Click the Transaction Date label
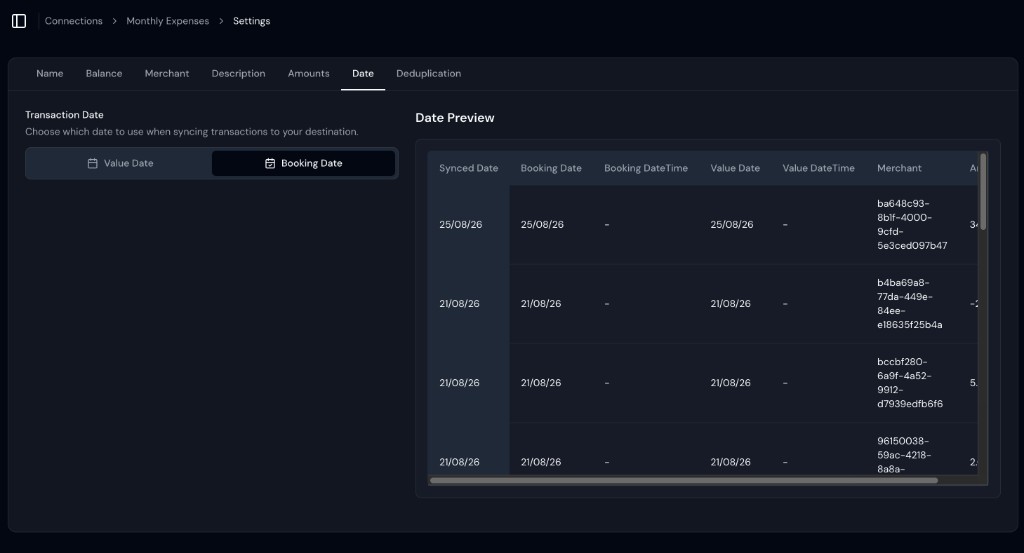This screenshot has height=553, width=1024. [x=64, y=115]
